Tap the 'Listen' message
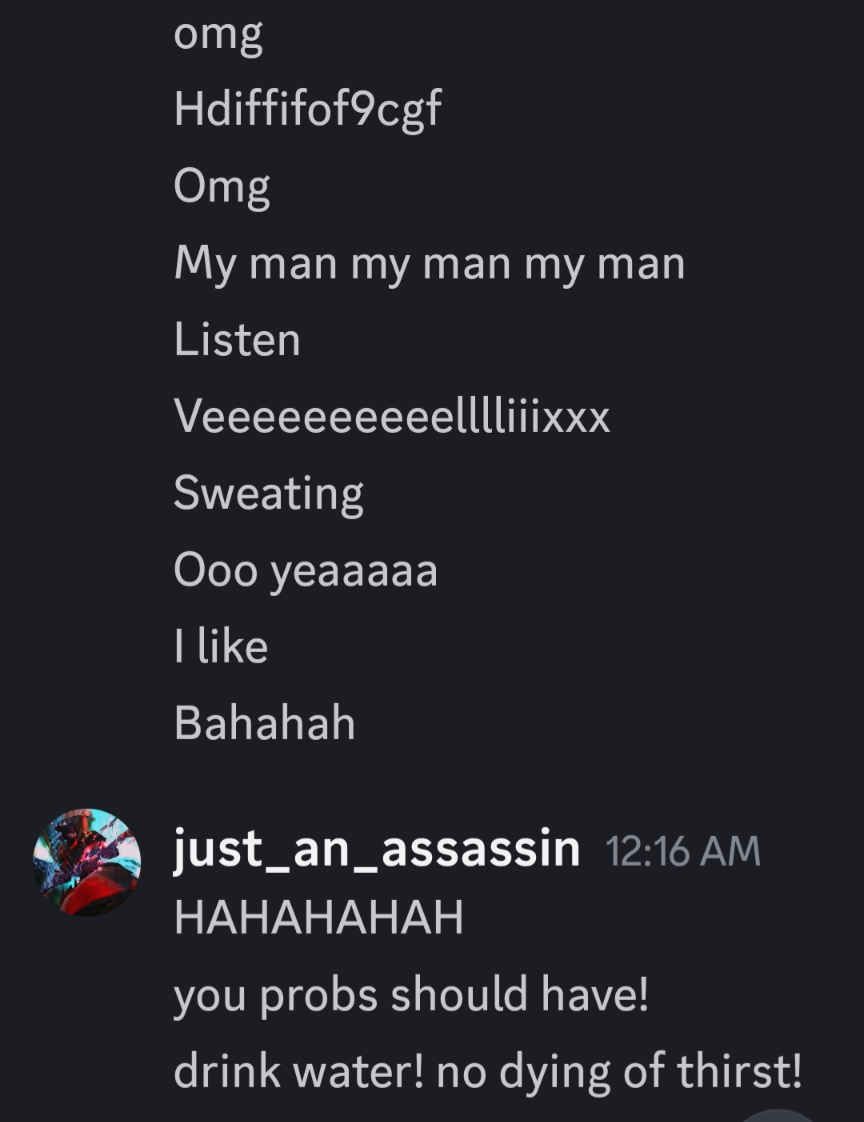This screenshot has width=864, height=1122. 237,340
